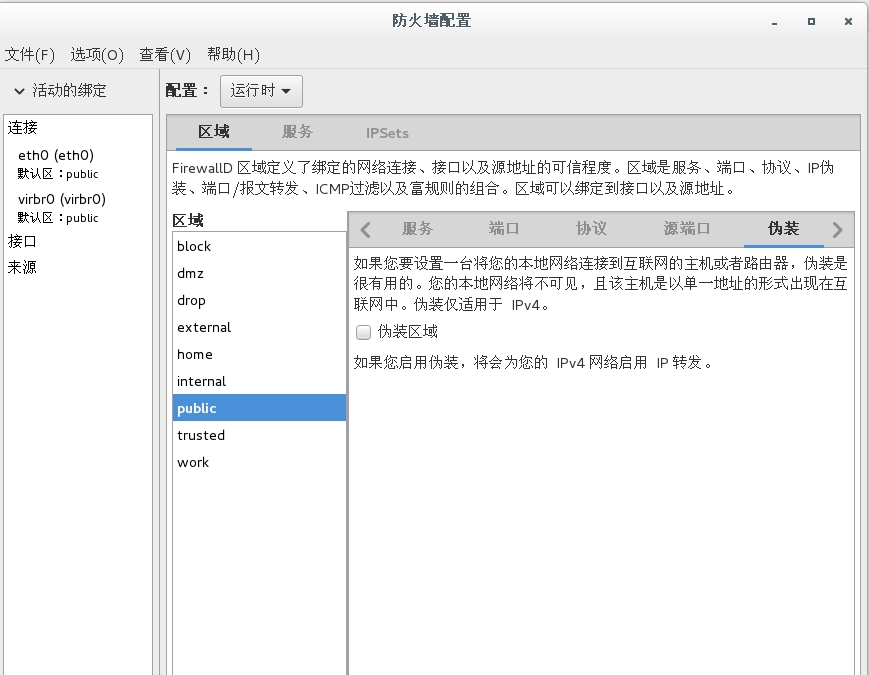Select the work zone
869x675 pixels.
[x=259, y=462]
